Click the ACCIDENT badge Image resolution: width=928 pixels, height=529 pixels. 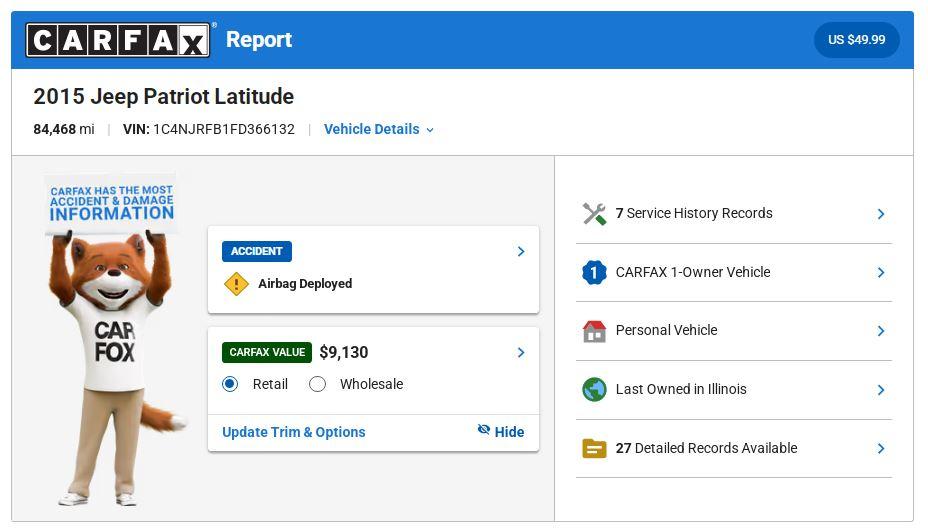[257, 251]
